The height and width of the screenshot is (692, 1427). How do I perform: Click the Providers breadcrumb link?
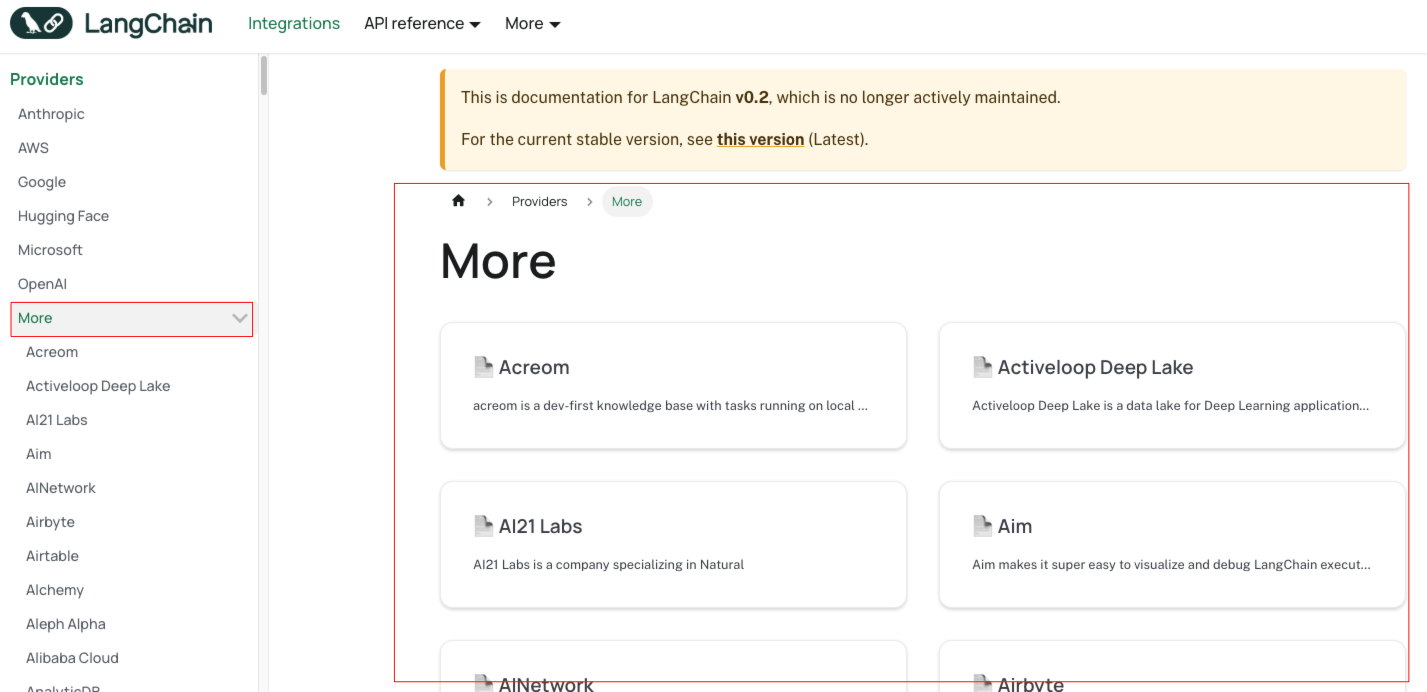coord(539,201)
